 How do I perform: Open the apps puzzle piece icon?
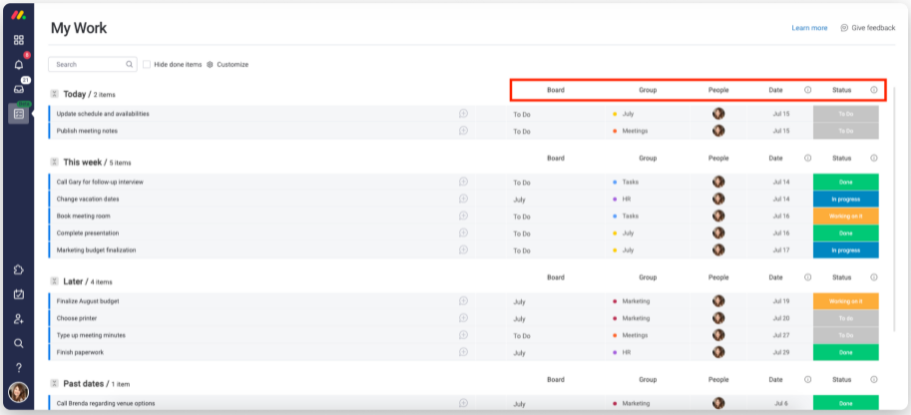point(18,270)
